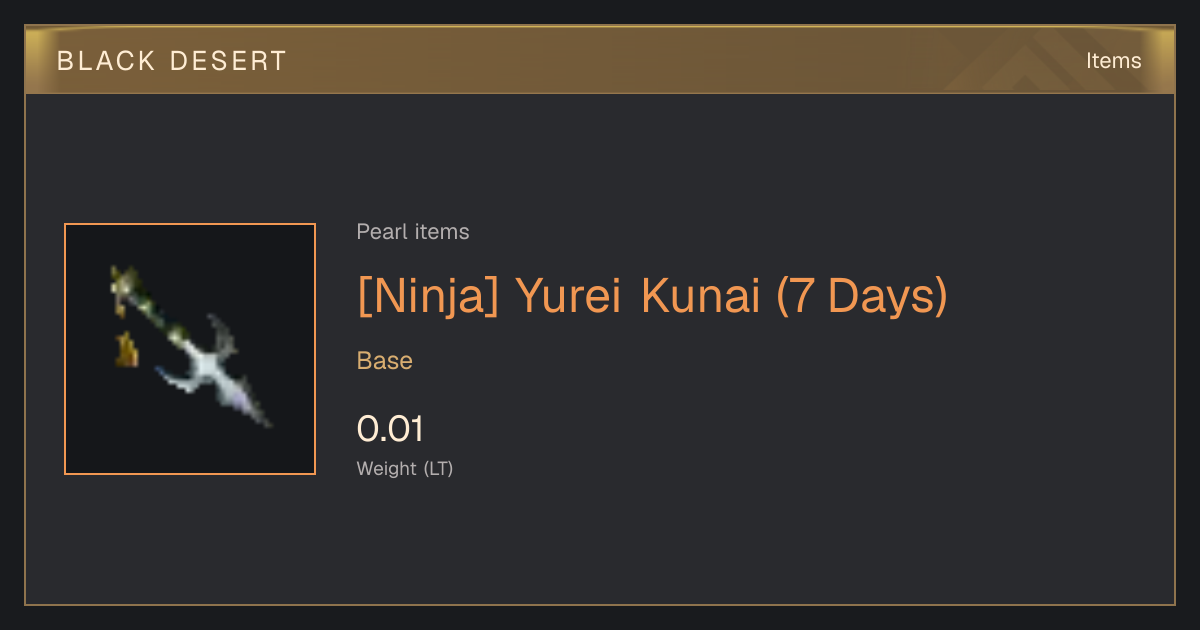The image size is (1200, 630).
Task: Click the Weight (LT) label
Action: [x=405, y=468]
